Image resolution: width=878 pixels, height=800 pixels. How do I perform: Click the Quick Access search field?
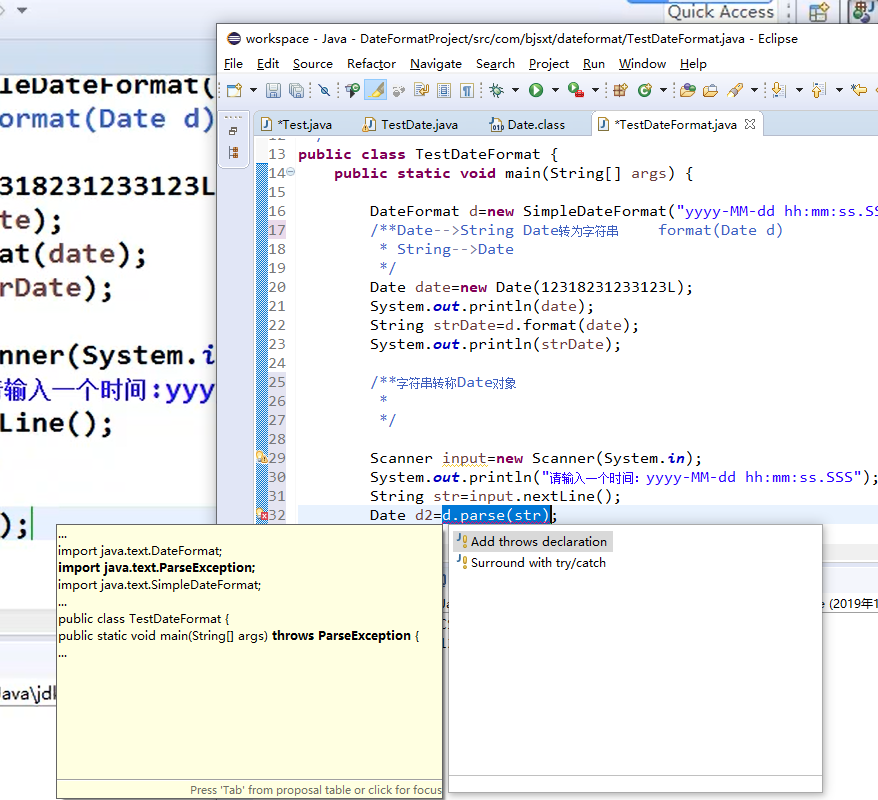coord(721,12)
